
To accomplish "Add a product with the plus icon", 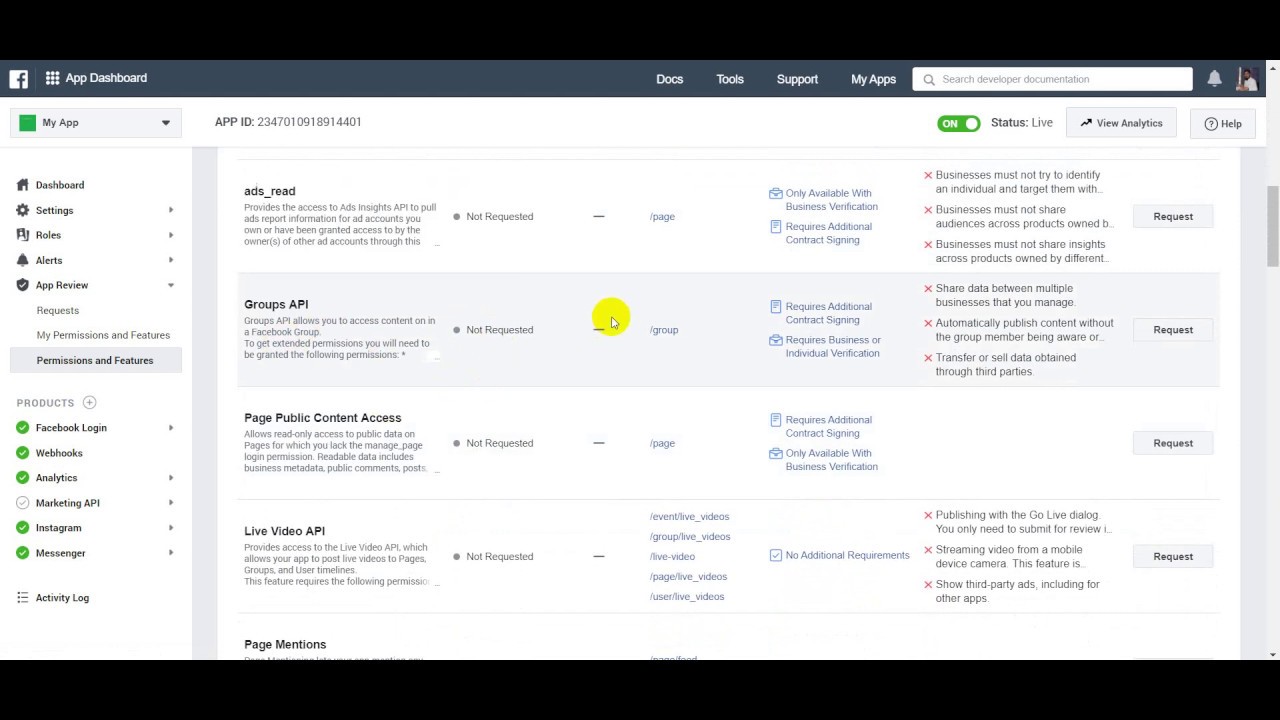I will click(x=89, y=403).
